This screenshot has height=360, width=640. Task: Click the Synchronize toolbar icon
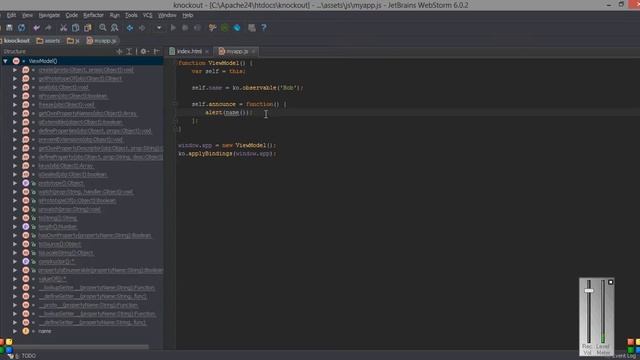point(22,28)
